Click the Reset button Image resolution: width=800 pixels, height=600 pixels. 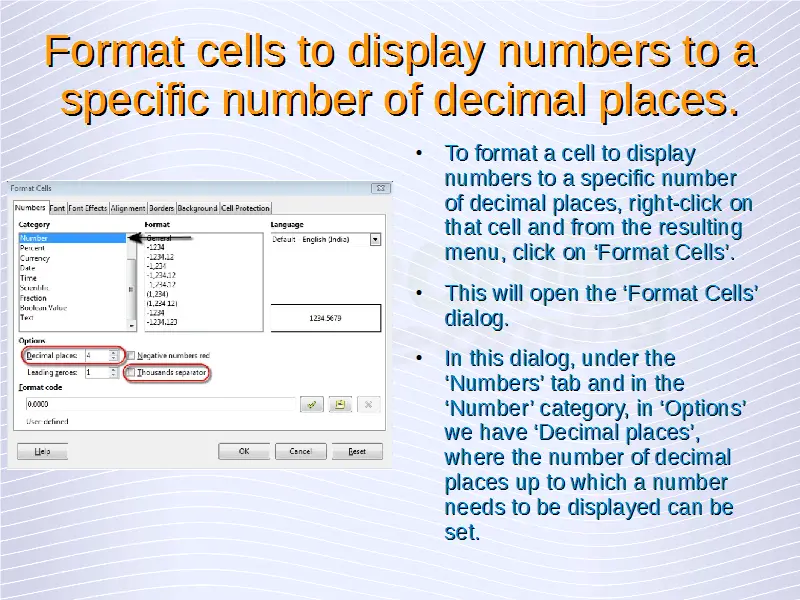tap(357, 451)
